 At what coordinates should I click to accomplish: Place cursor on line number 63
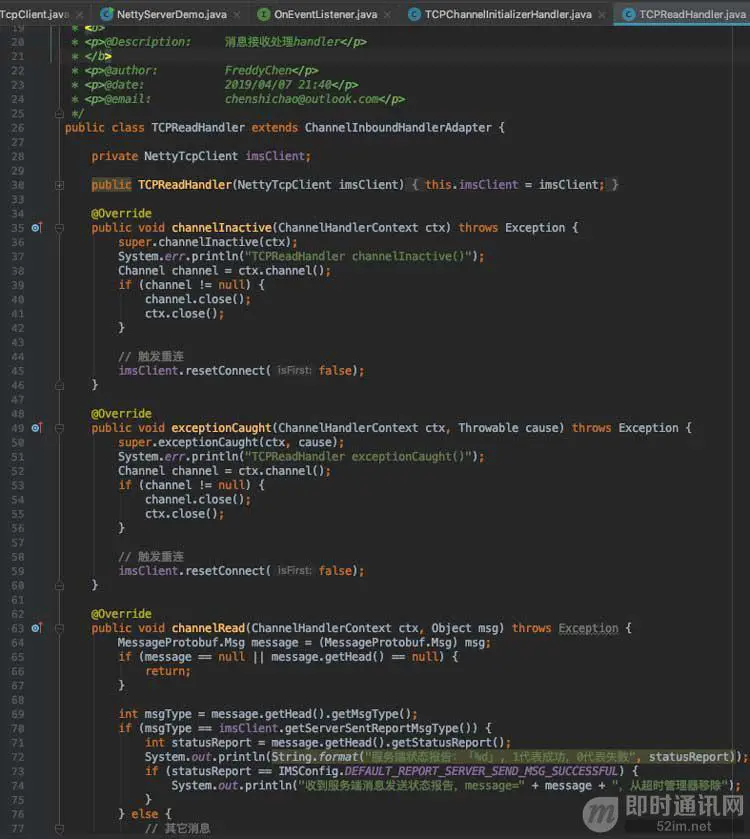tap(18, 628)
